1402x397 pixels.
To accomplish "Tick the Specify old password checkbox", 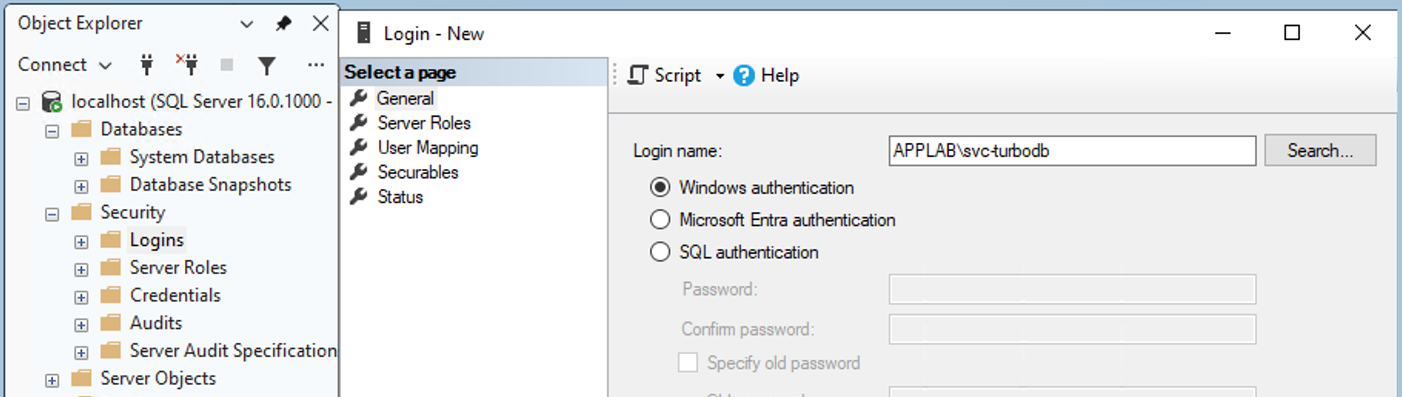I will click(x=688, y=363).
